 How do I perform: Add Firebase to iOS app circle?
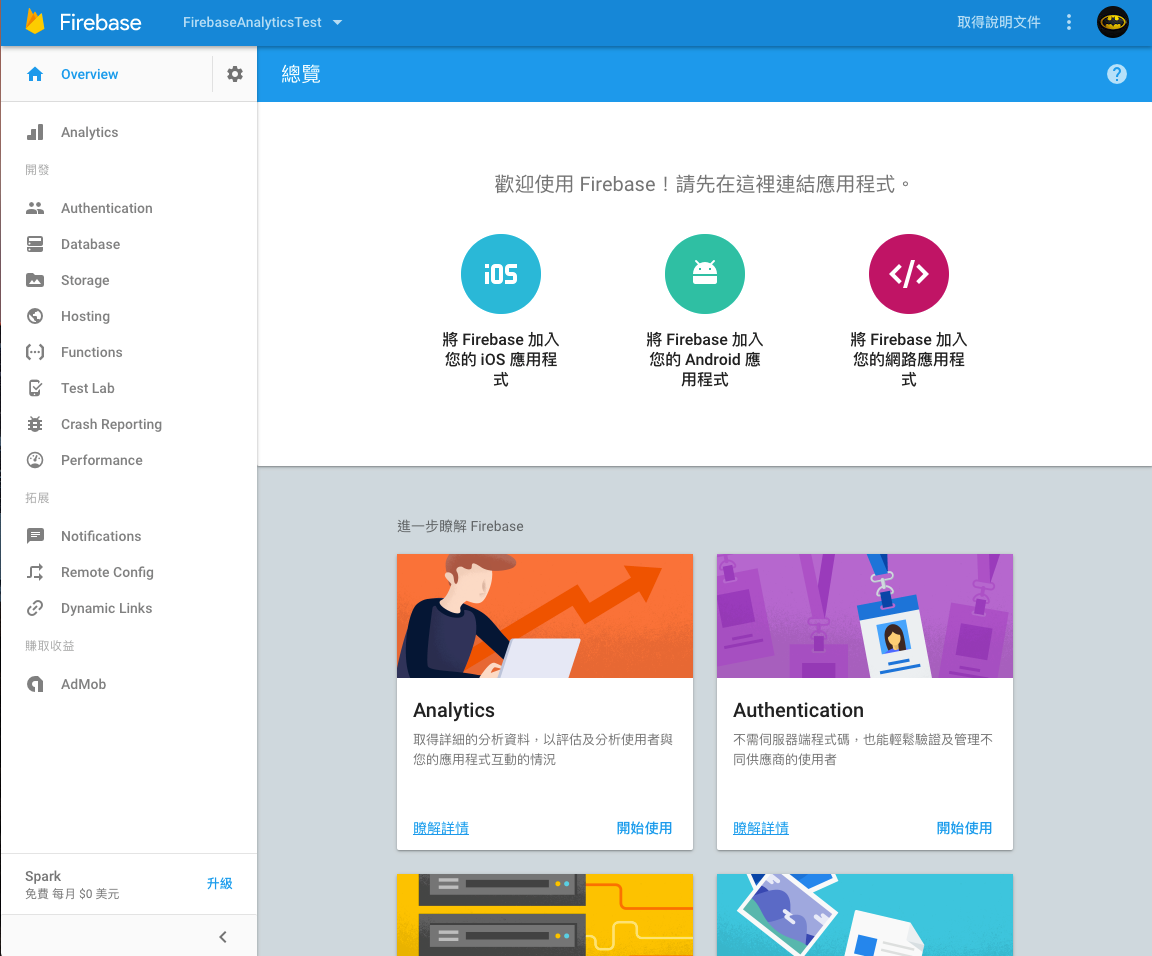501,274
